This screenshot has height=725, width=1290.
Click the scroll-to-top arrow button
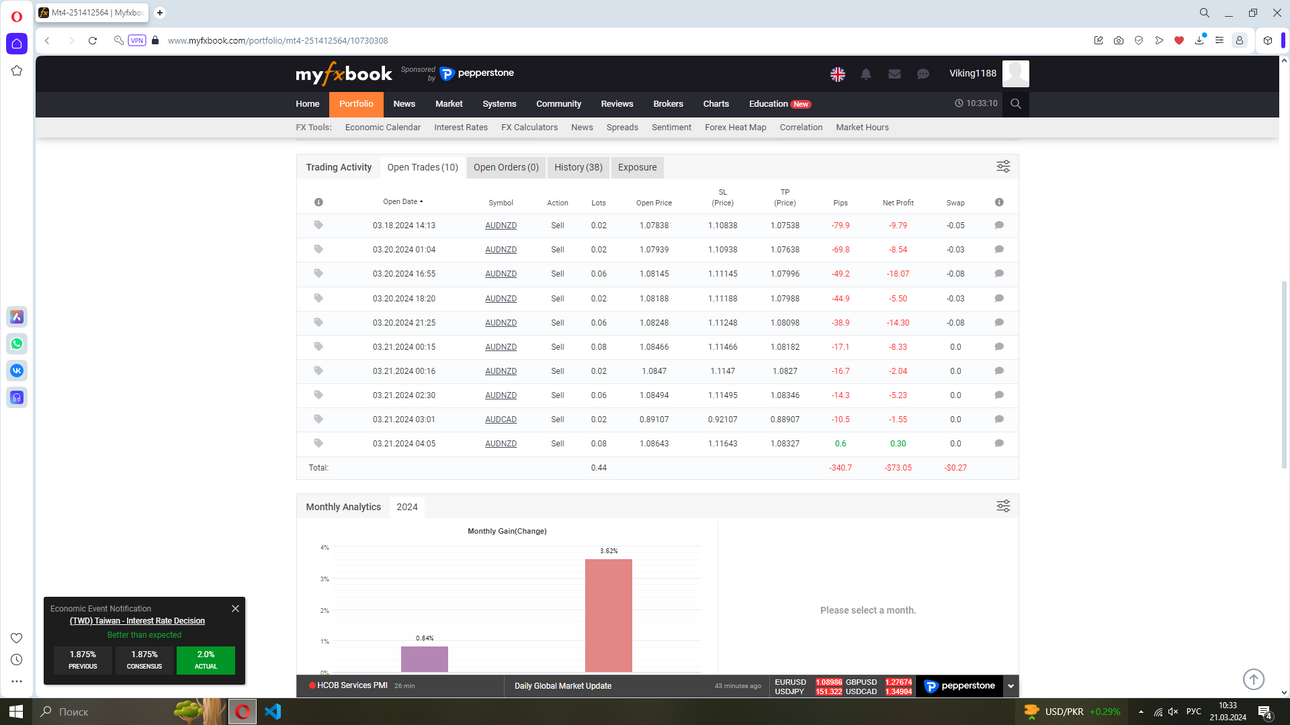[x=1253, y=679]
